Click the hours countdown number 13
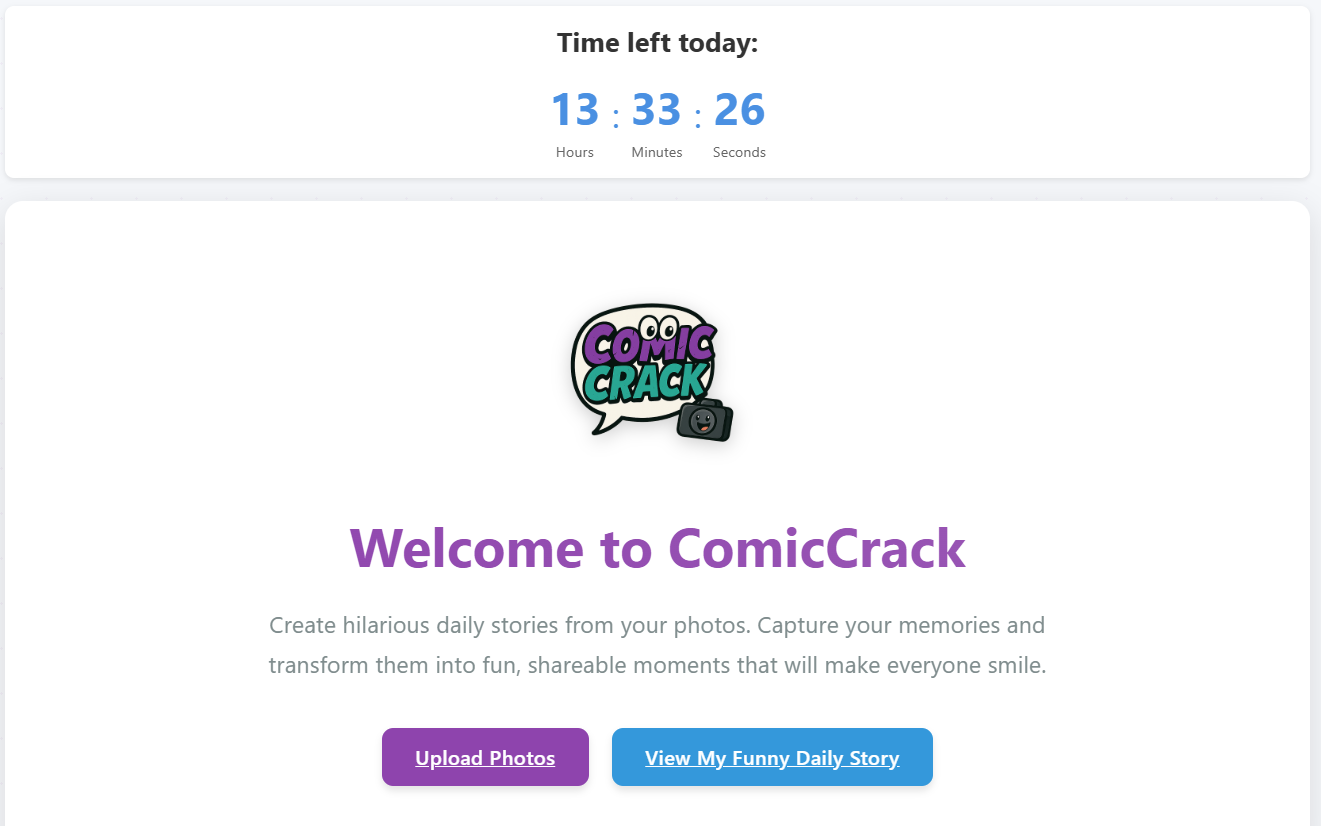 (575, 110)
